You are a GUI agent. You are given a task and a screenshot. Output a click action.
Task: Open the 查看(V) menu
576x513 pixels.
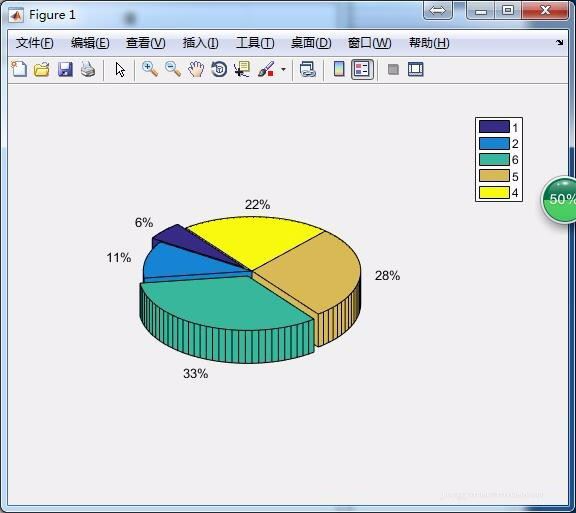(145, 43)
